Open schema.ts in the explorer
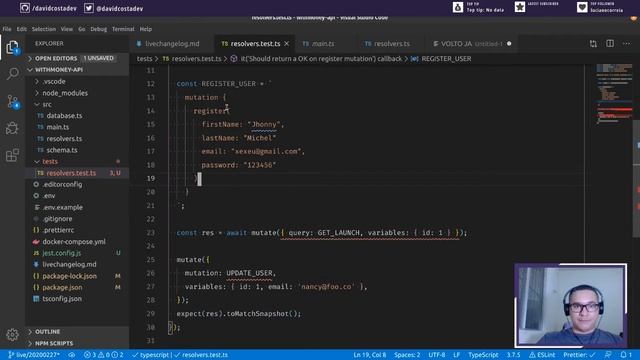This screenshot has height=360, width=640. [x=78, y=150]
